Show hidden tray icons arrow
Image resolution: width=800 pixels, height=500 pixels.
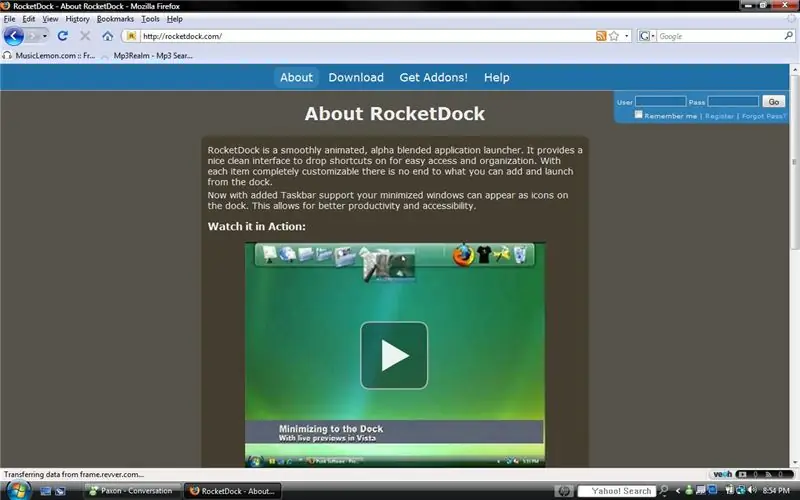pyautogui.click(x=678, y=491)
